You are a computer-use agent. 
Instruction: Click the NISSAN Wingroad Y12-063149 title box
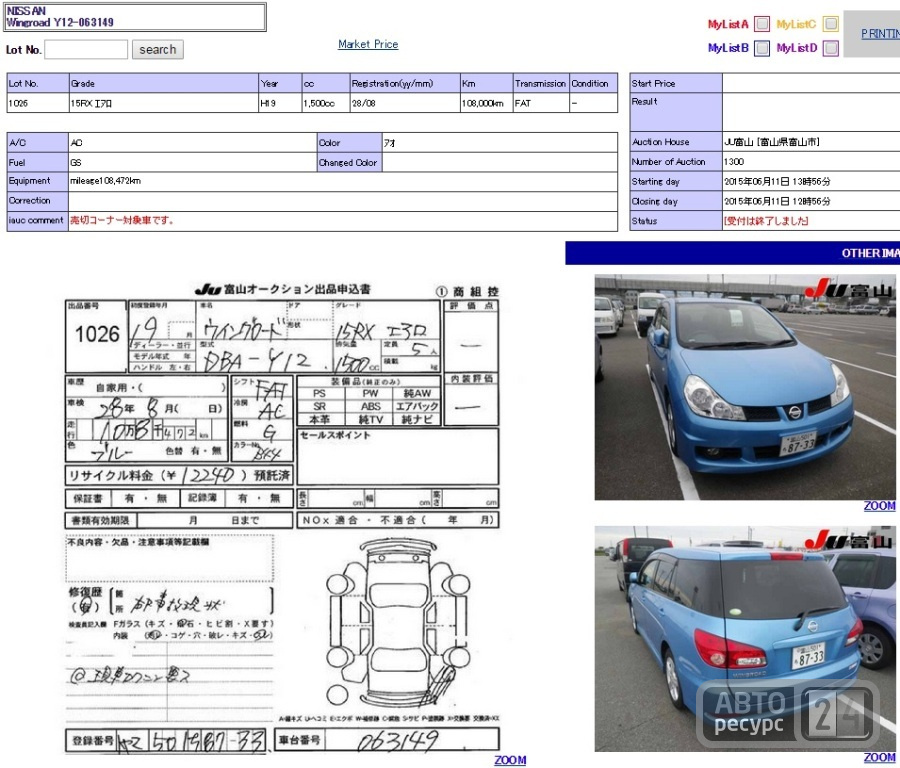[135, 17]
